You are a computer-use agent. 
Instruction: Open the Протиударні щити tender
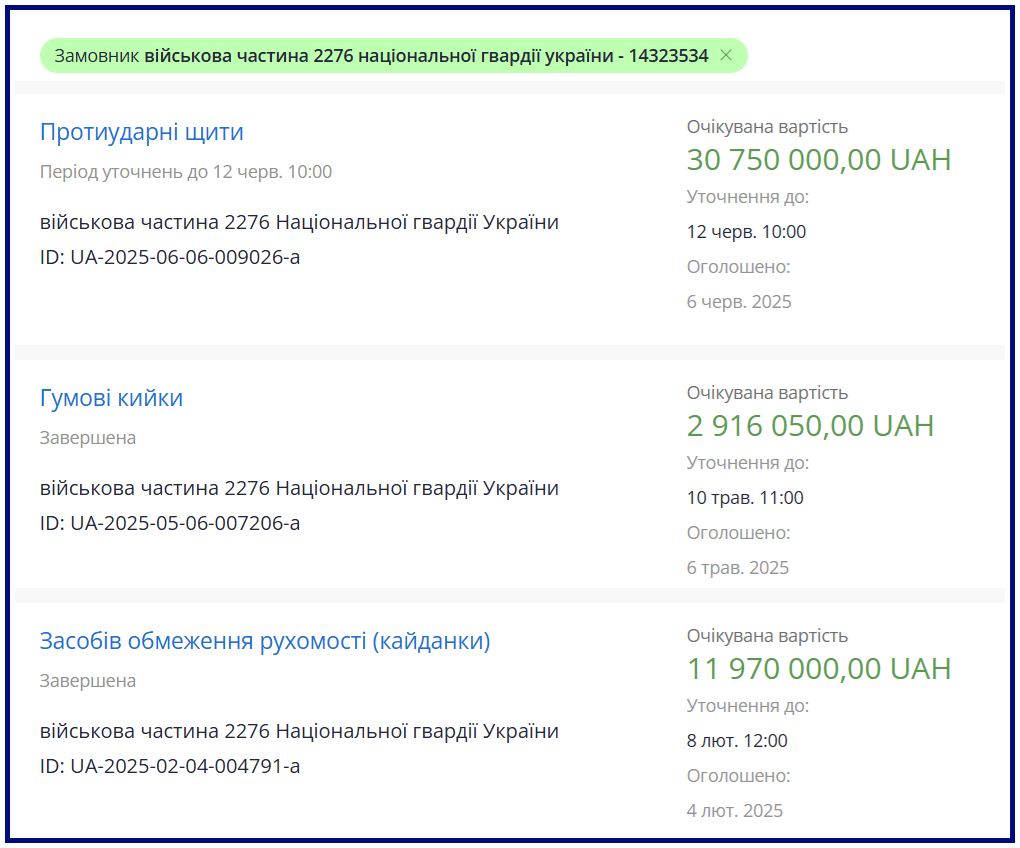(142, 132)
